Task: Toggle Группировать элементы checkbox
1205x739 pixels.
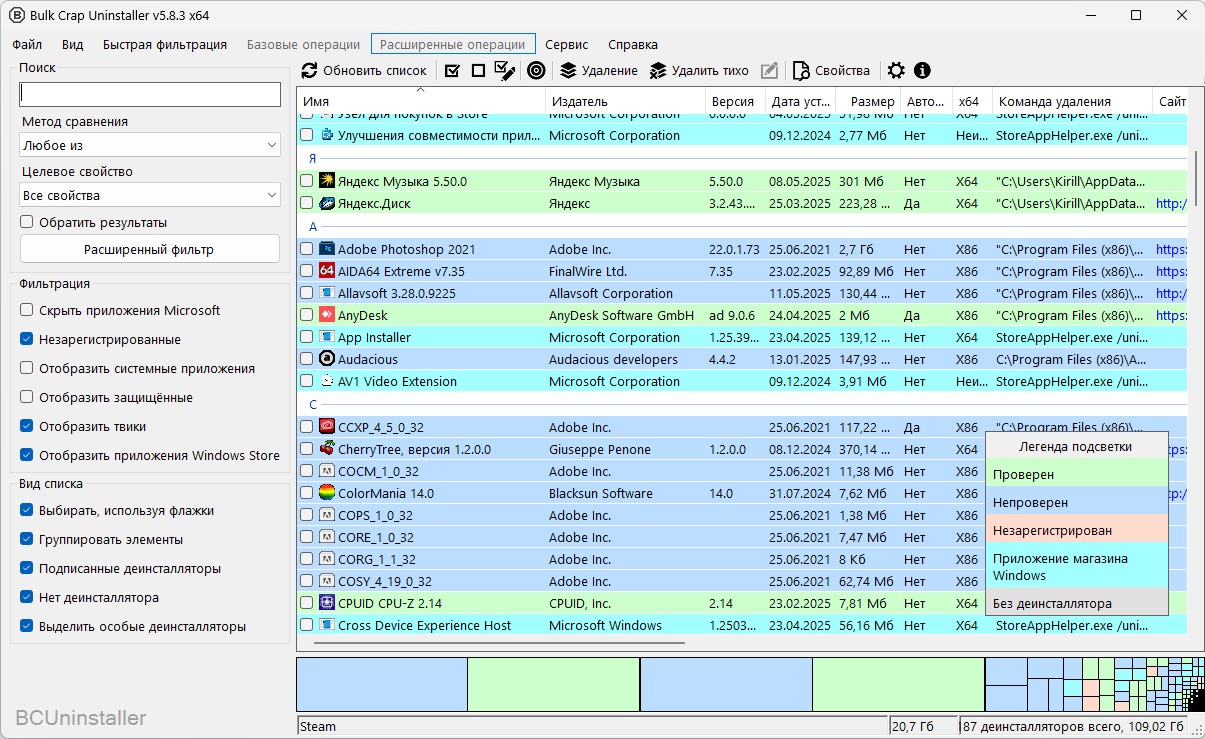Action: (x=27, y=539)
